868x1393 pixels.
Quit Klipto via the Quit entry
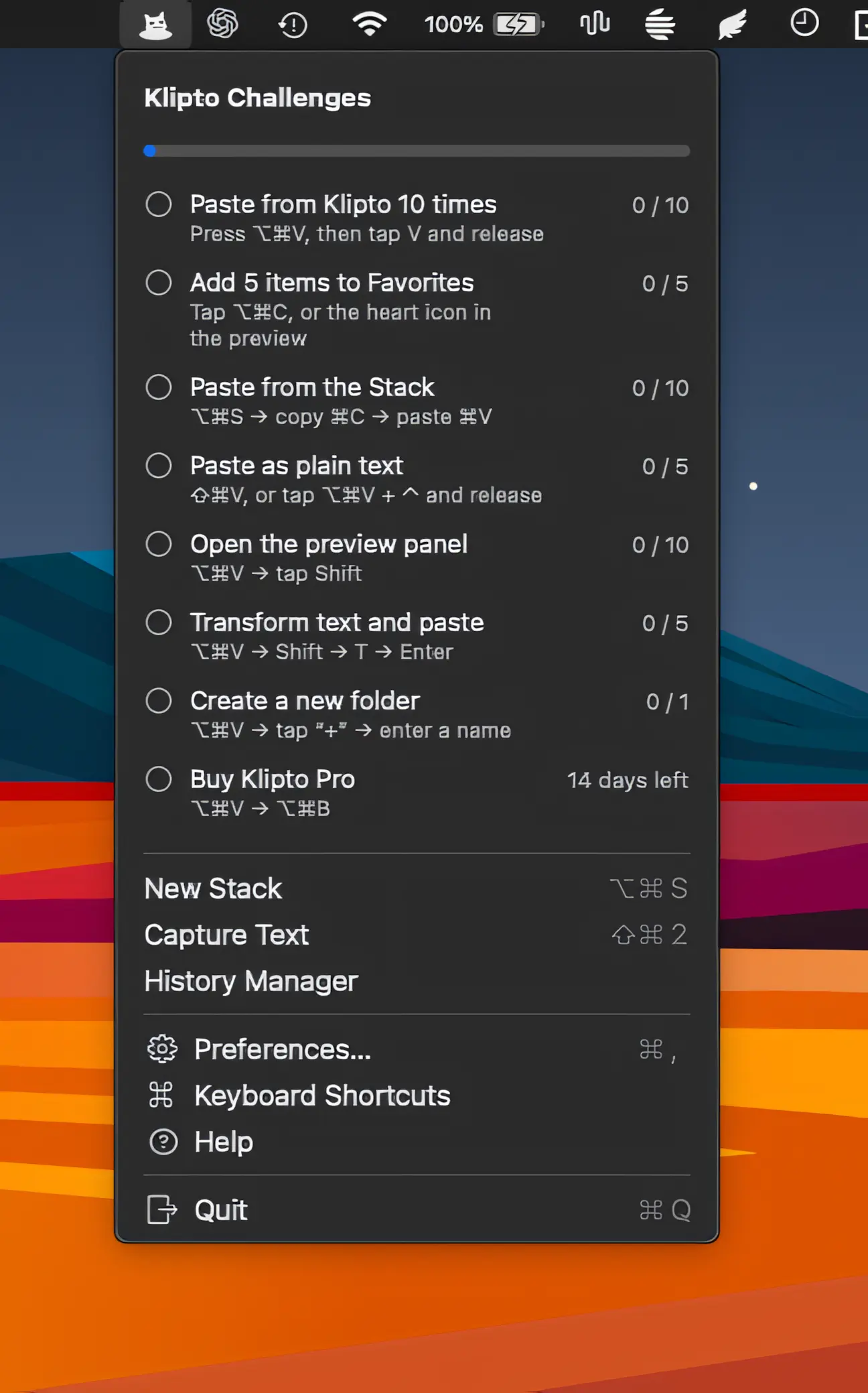[x=417, y=1209]
